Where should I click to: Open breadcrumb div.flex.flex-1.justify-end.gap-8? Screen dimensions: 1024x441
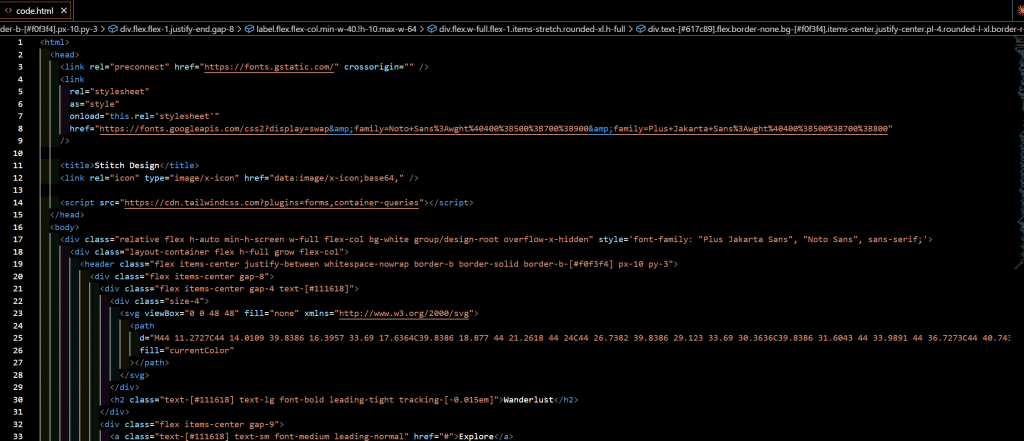(x=172, y=29)
